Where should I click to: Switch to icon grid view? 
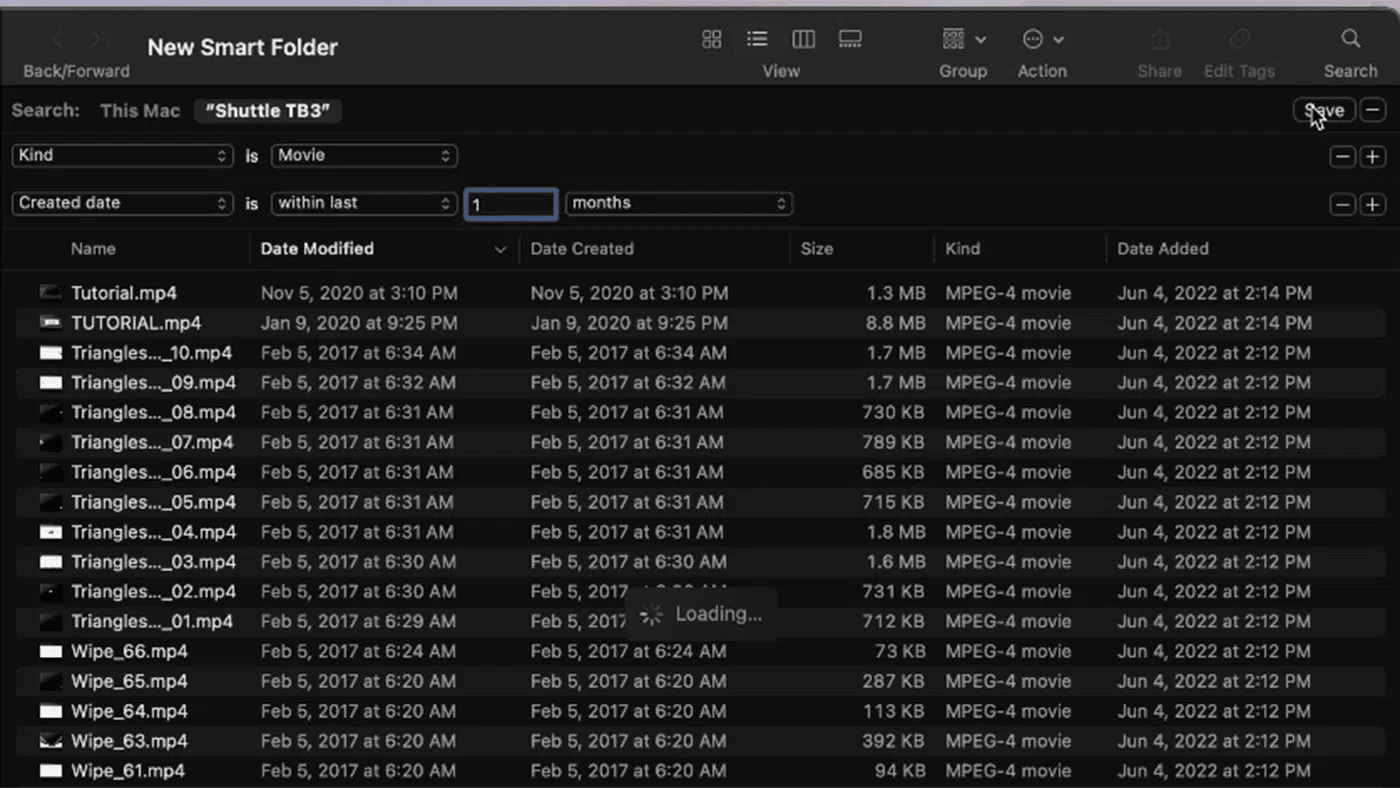(x=711, y=39)
